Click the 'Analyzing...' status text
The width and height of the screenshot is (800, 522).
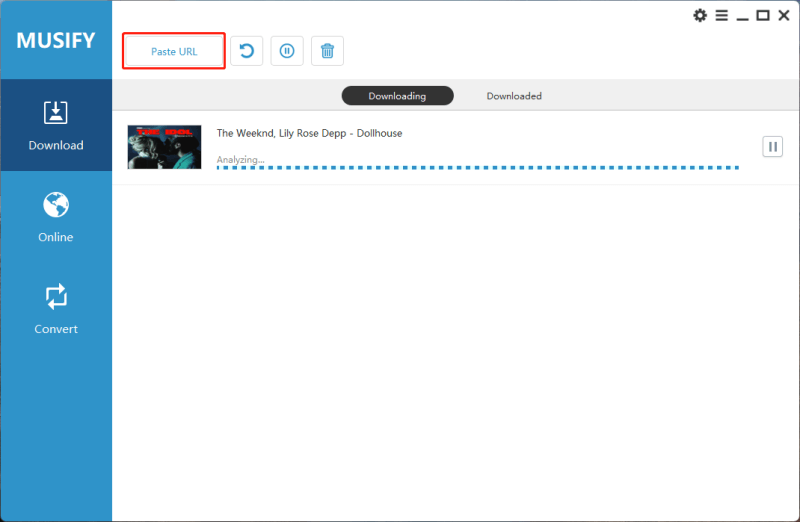240,159
